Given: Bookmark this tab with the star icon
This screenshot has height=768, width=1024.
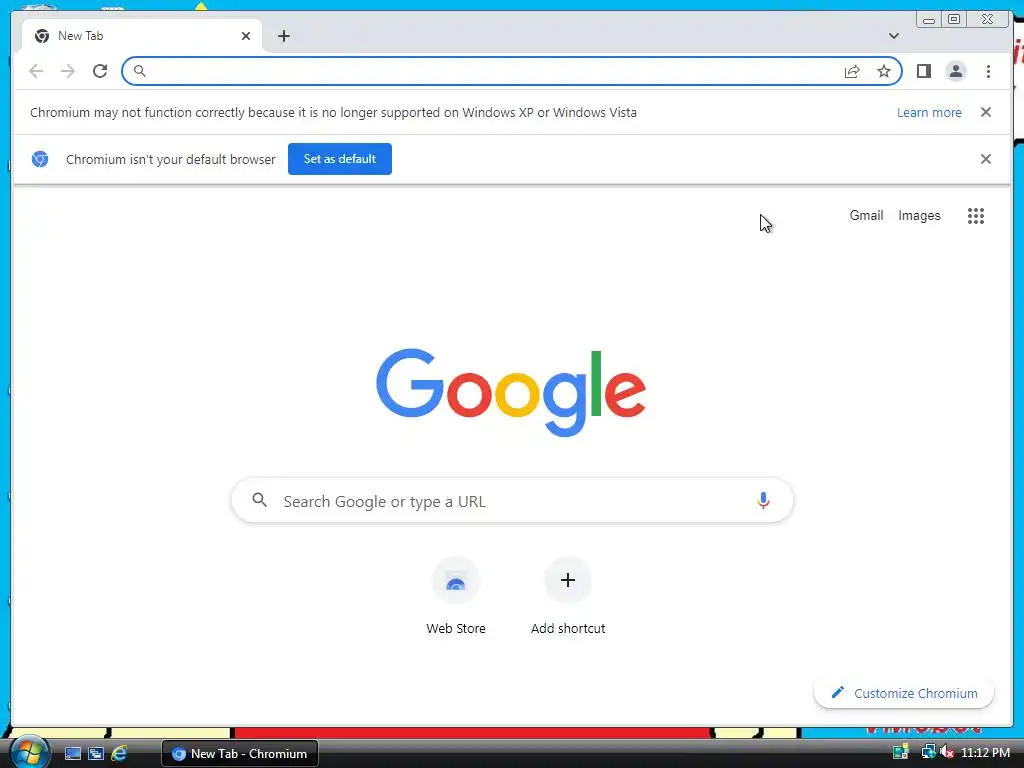Looking at the screenshot, I should (x=884, y=71).
